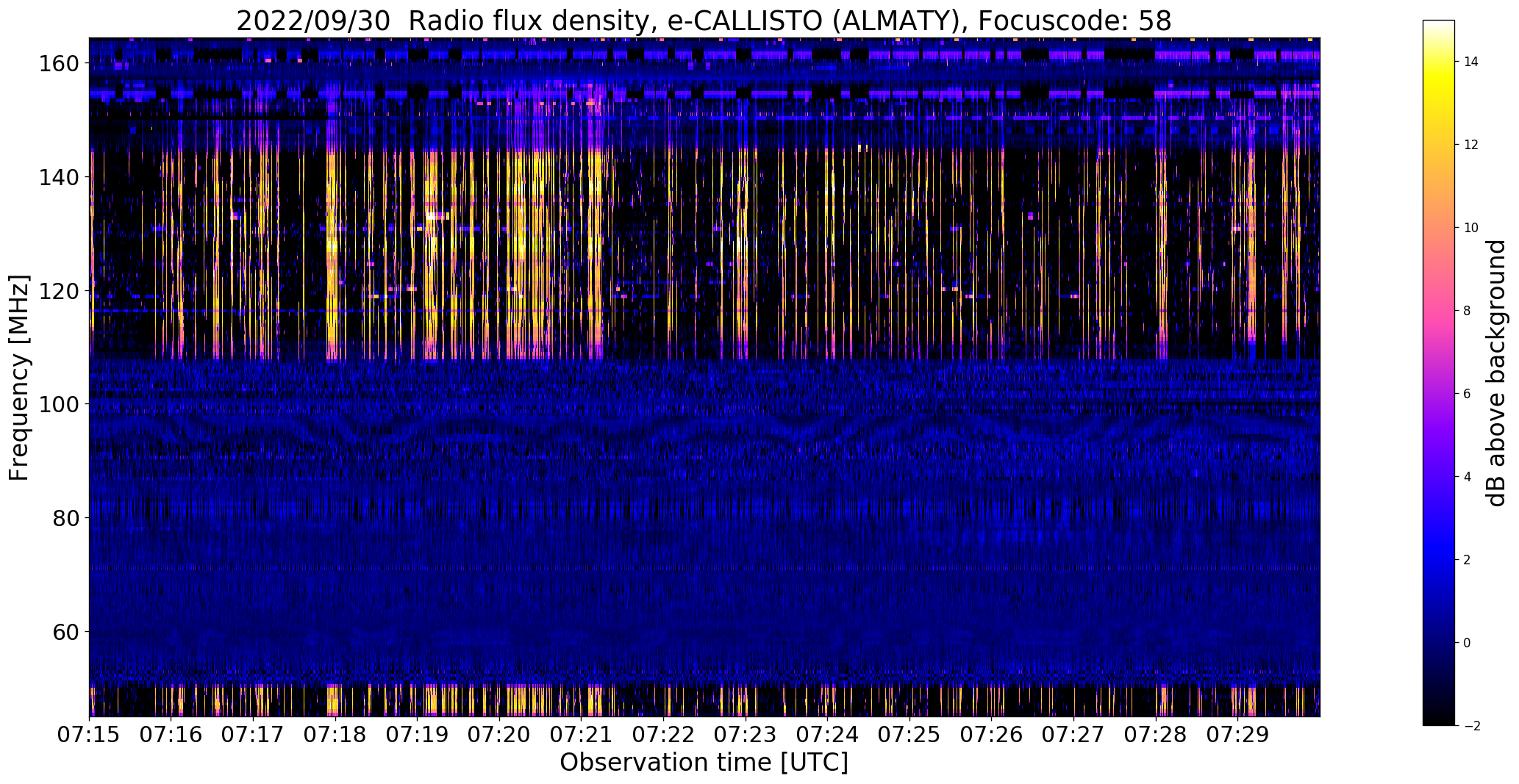Click the colorbar tick label 2
Screen dimensions: 1519x784
[1468, 560]
